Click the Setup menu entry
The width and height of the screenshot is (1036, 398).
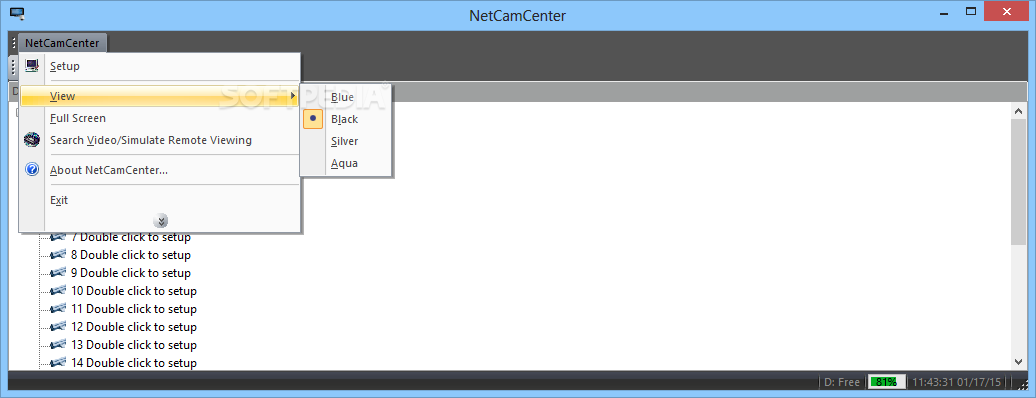click(160, 66)
